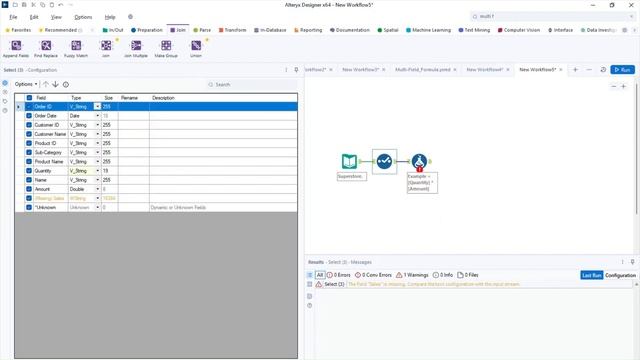Uncheck the Amount field checkbox
This screenshot has height=360, width=640.
[29, 189]
